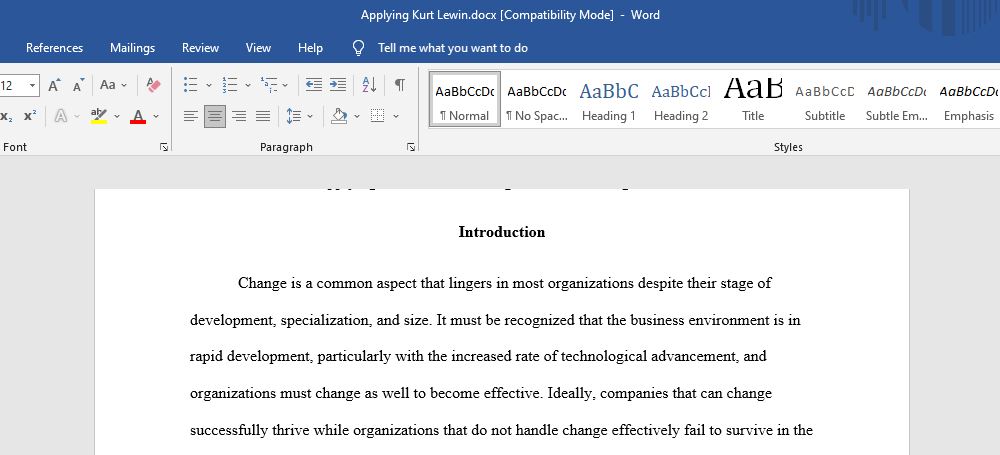Image resolution: width=1000 pixels, height=455 pixels.
Task: Click the word 'Ideally' in the paragraph
Action: (571, 394)
